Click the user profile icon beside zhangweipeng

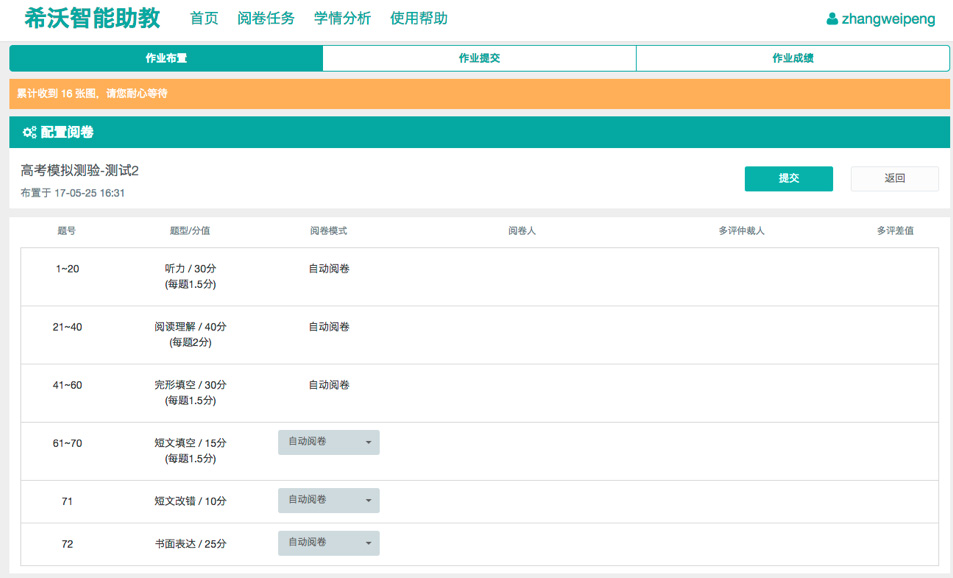(832, 19)
